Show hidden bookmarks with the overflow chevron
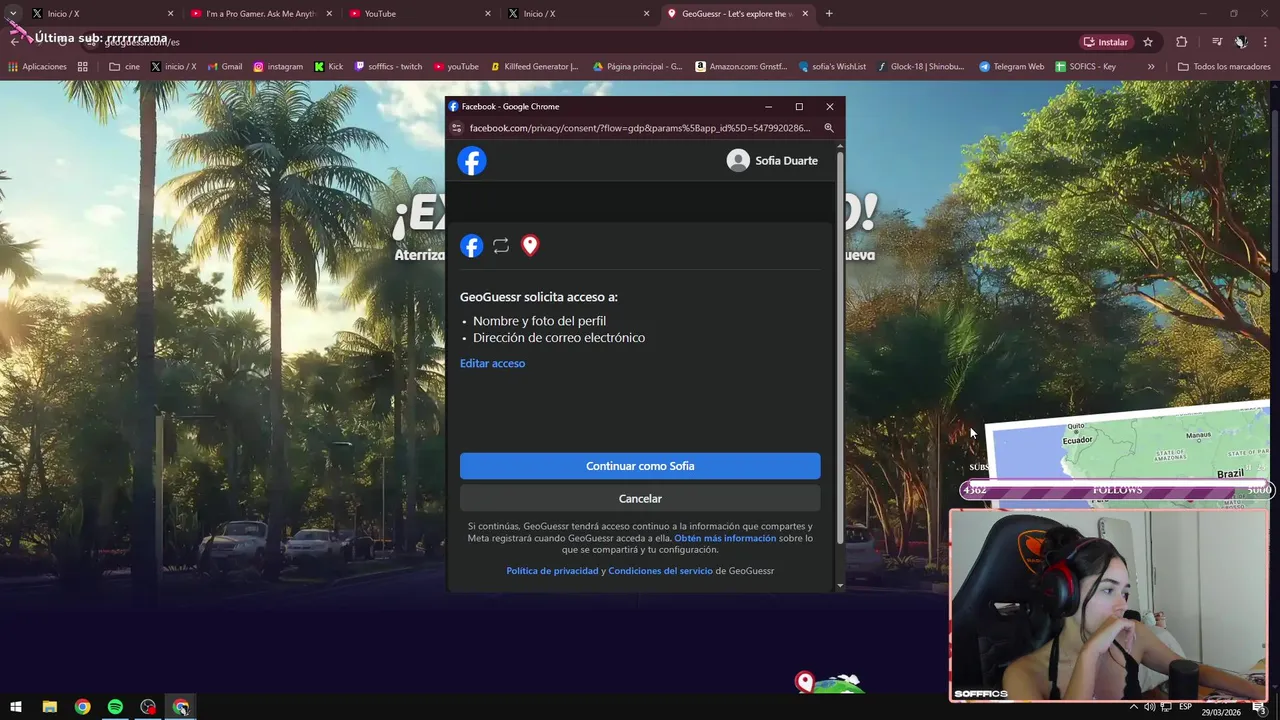The width and height of the screenshot is (1280, 720). 1151,67
